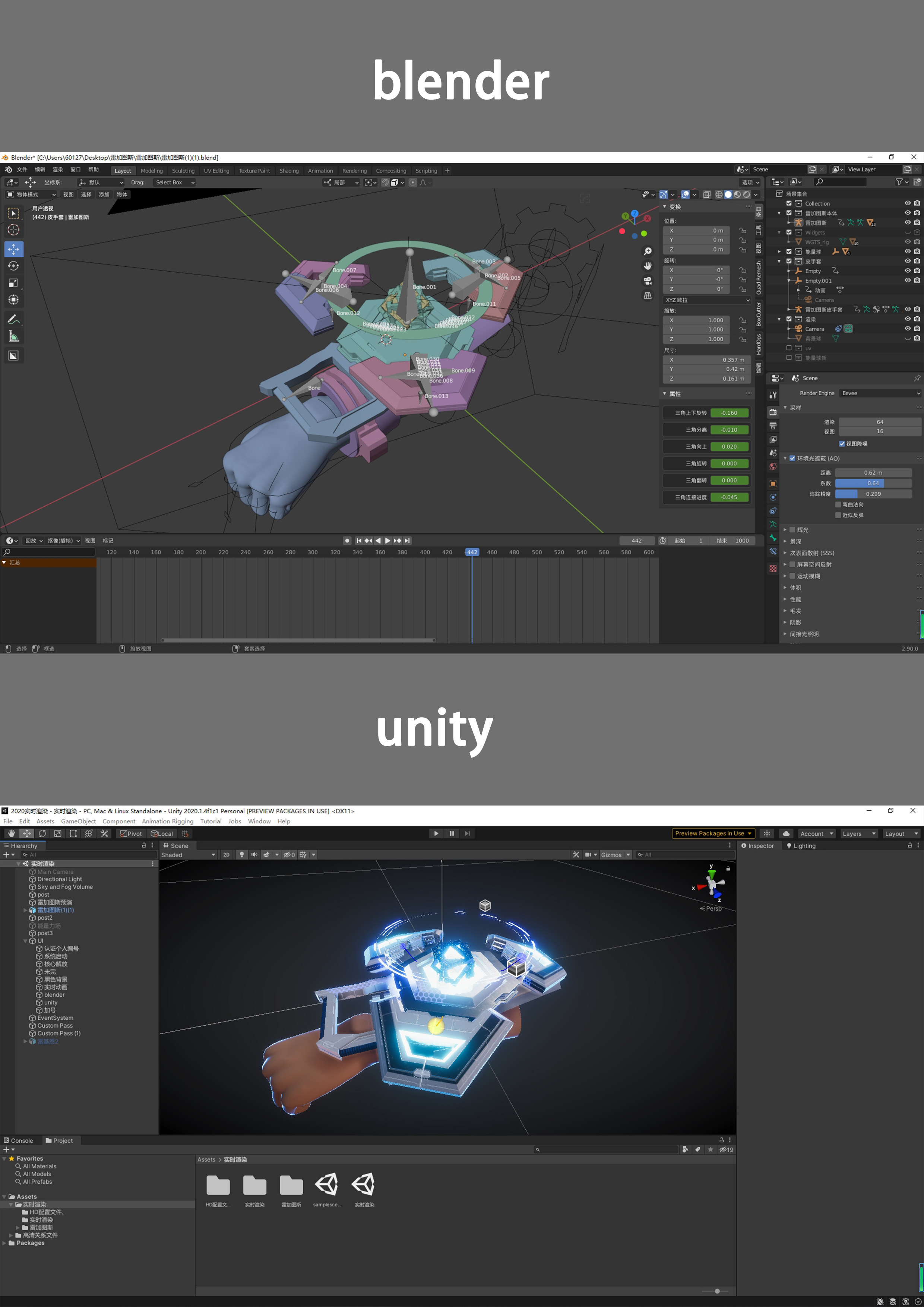Click the Measure tool icon
This screenshot has width=924, height=1307.
click(x=13, y=336)
